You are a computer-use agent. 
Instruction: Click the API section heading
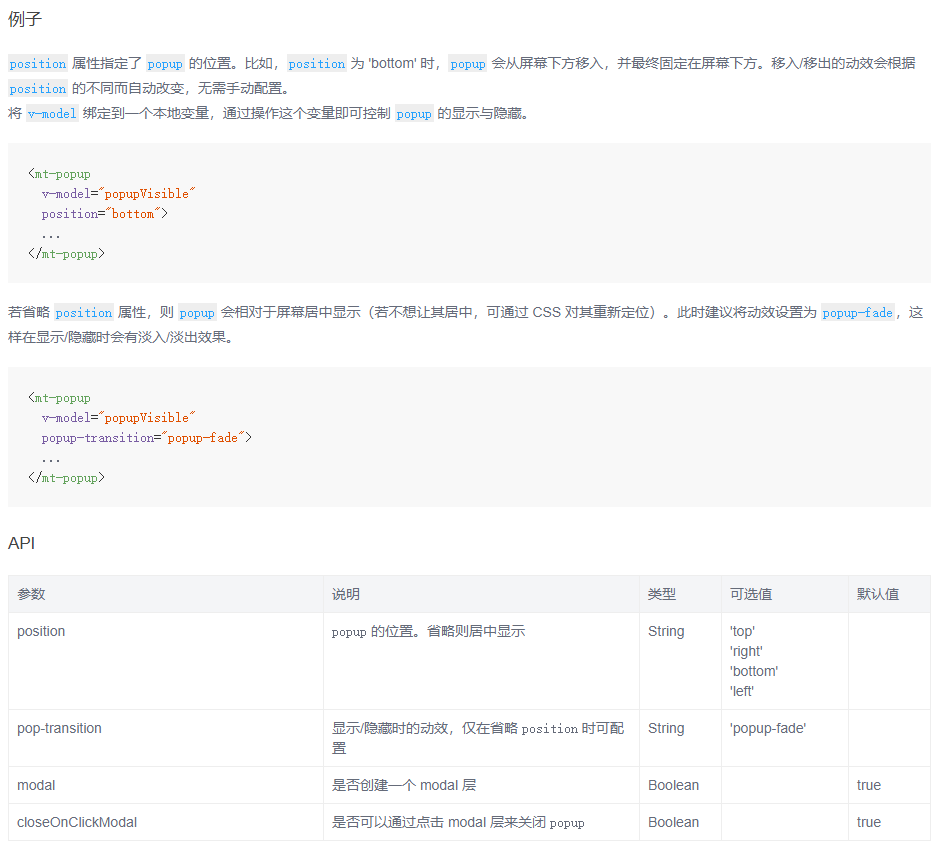[x=22, y=543]
